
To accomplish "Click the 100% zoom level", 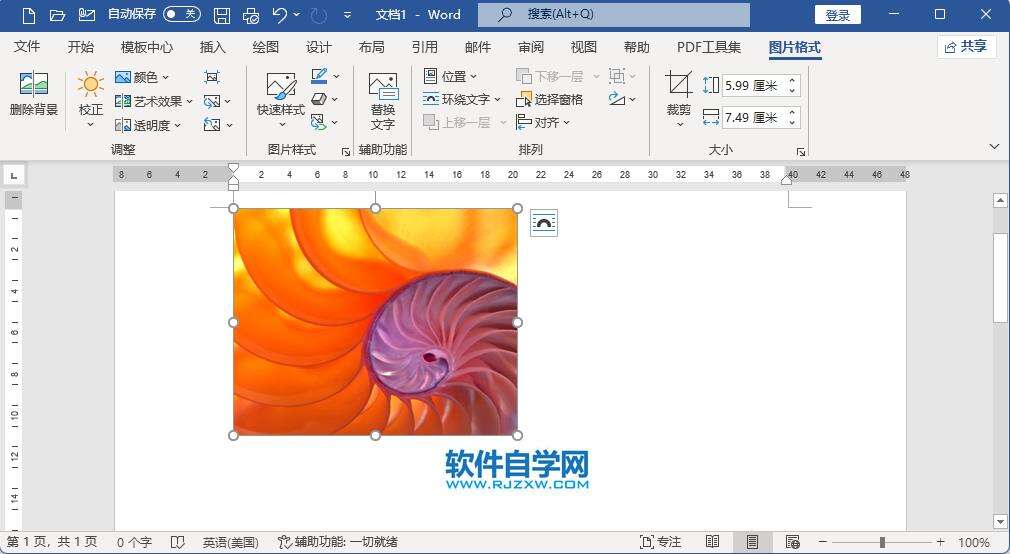I will click(973, 542).
